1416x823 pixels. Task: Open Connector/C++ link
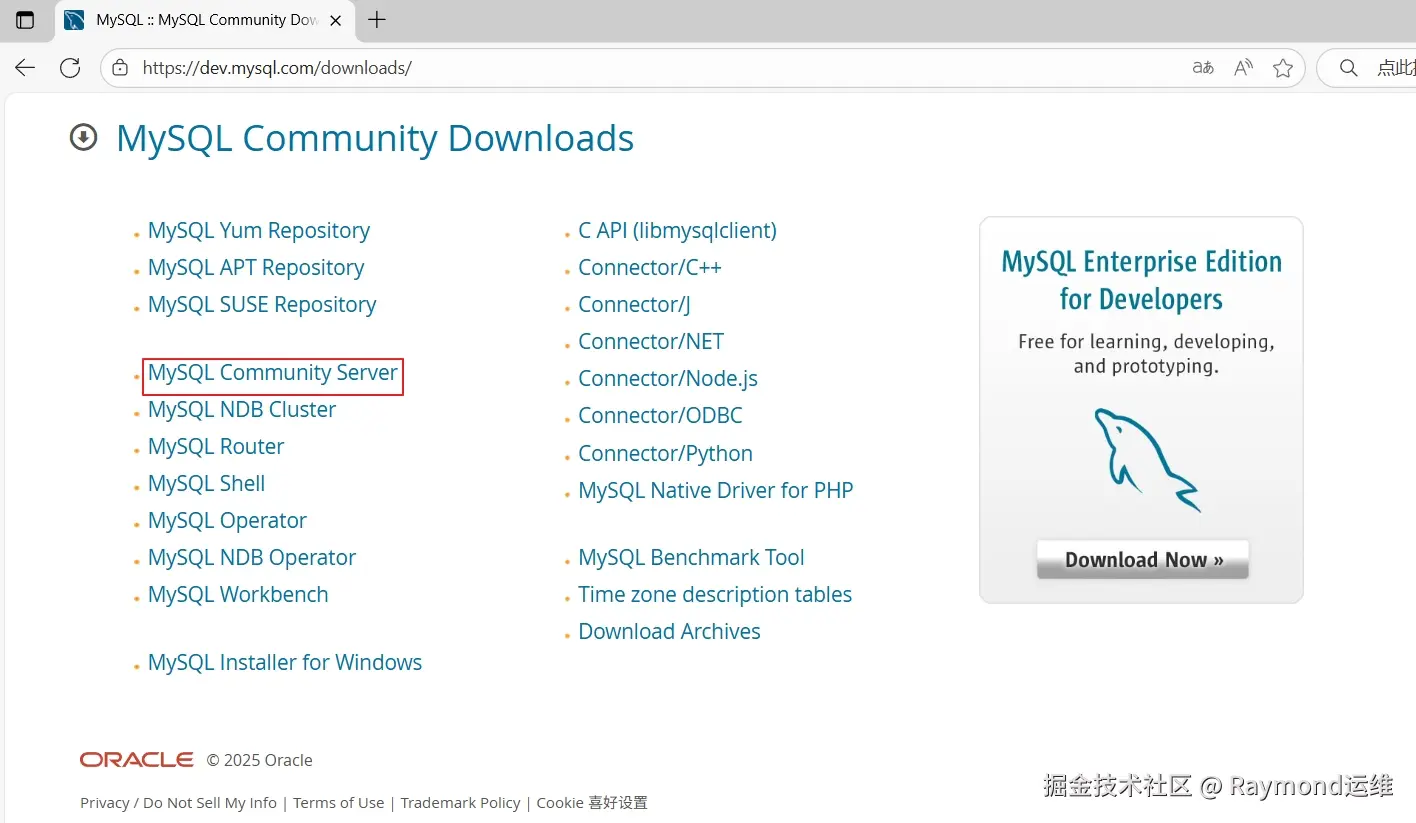pyautogui.click(x=650, y=267)
